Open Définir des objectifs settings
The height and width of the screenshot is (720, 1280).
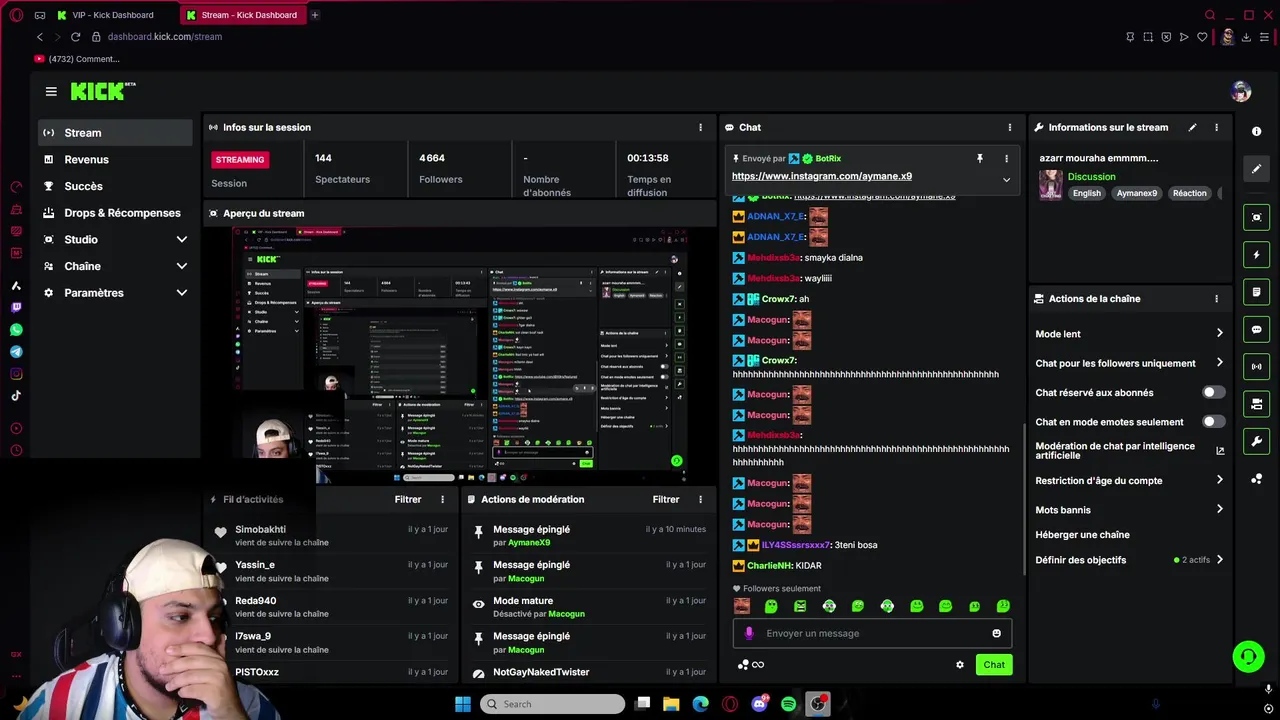click(1129, 560)
